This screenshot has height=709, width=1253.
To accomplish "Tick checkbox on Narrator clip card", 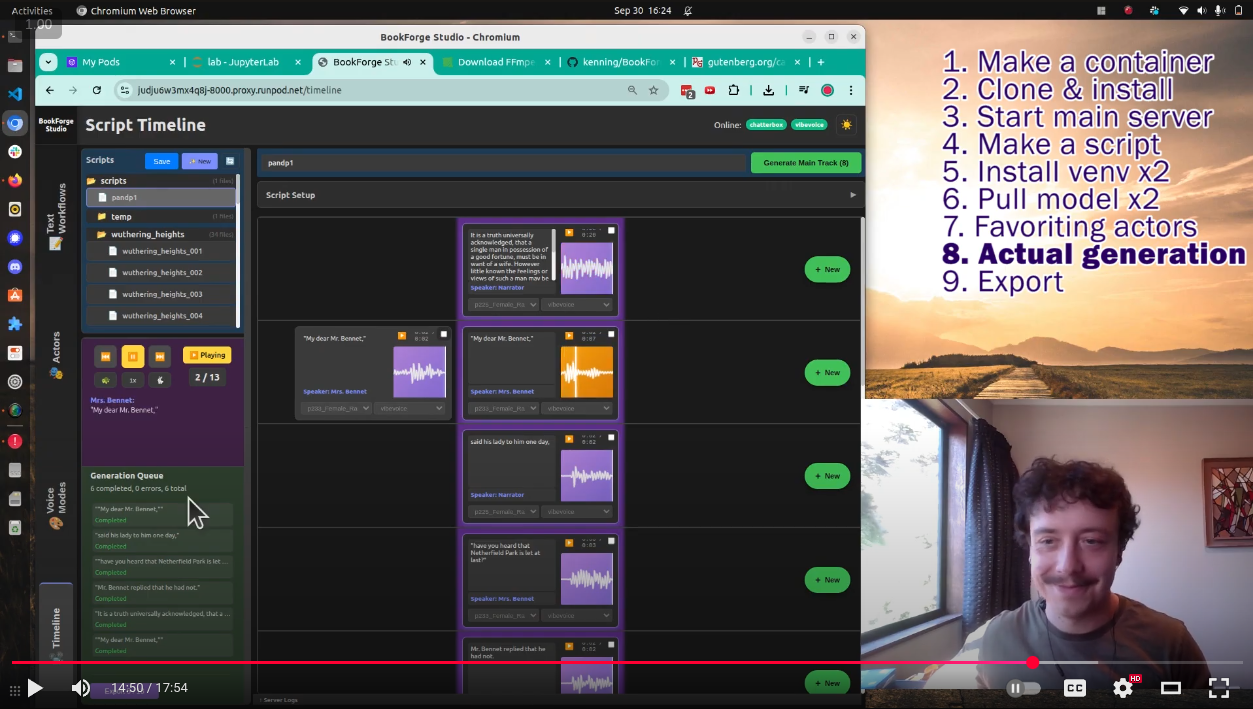I will coord(611,231).
